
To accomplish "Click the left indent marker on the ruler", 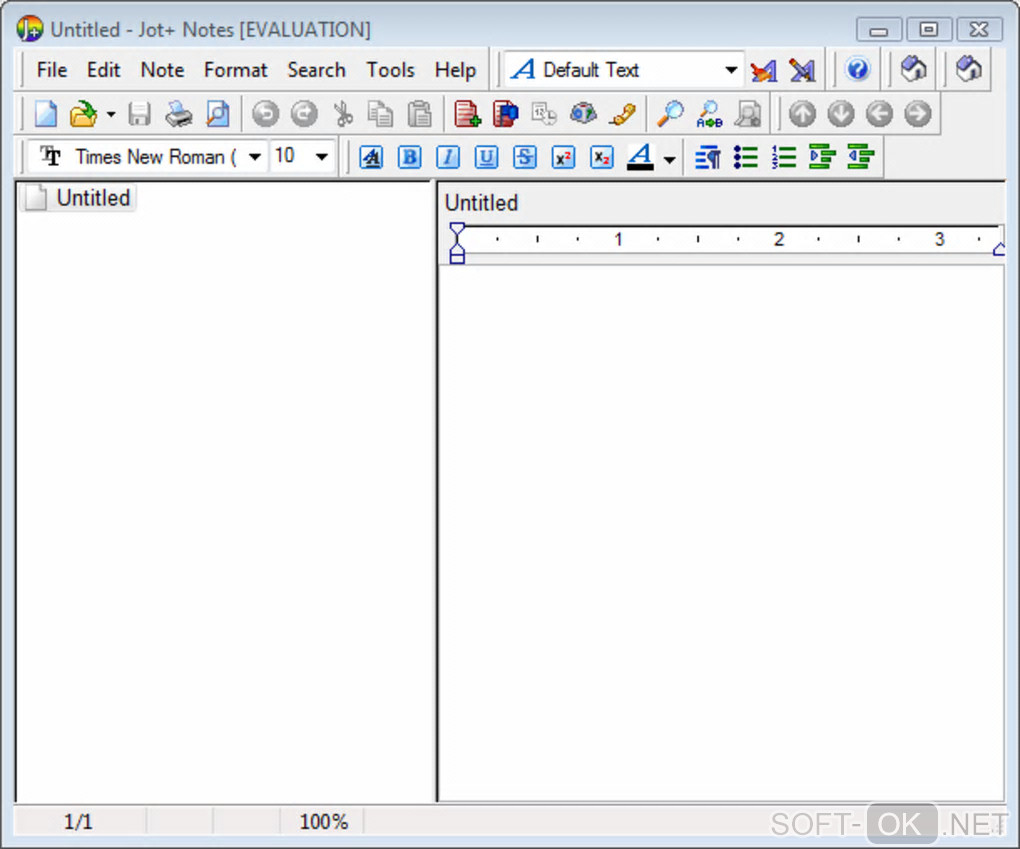I will pos(457,243).
